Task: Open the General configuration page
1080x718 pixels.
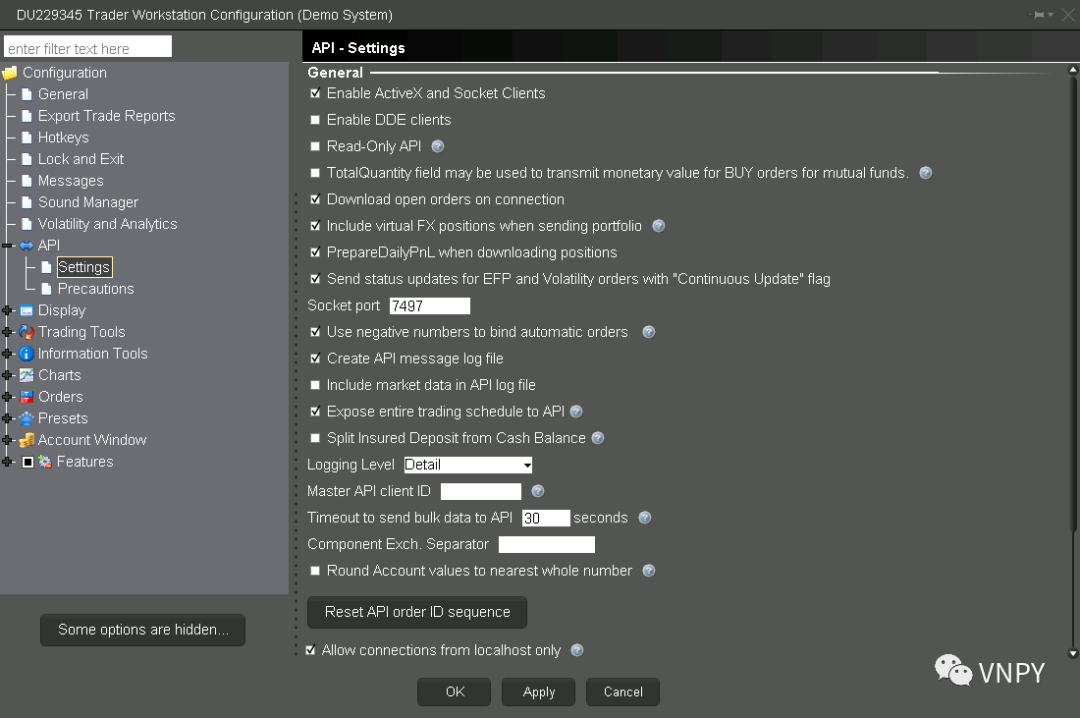Action: (x=63, y=94)
